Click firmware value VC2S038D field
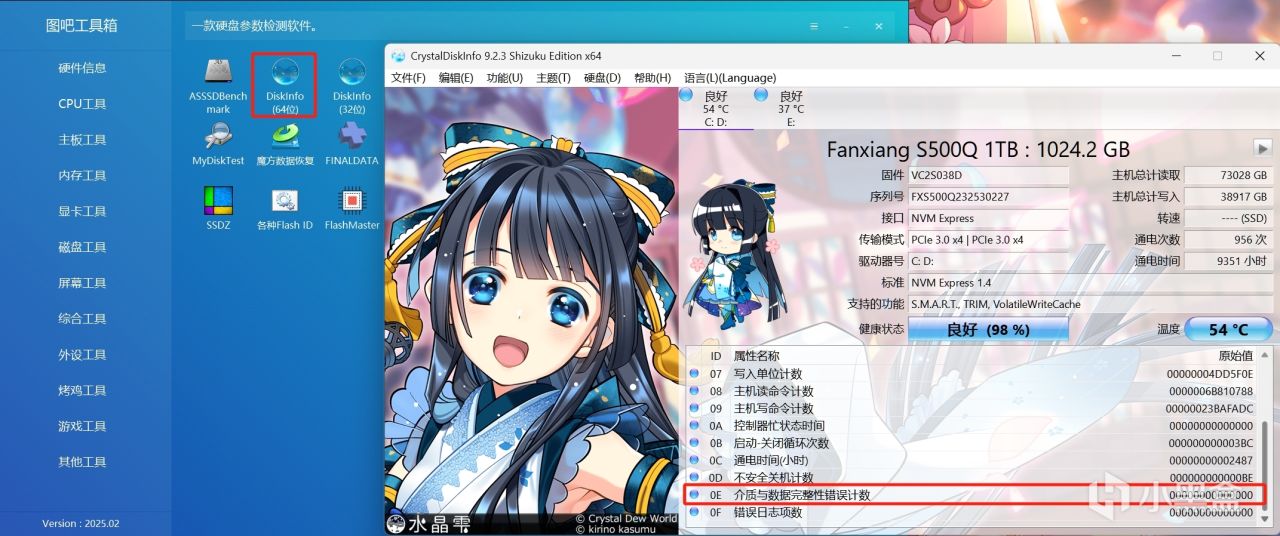 tap(988, 175)
